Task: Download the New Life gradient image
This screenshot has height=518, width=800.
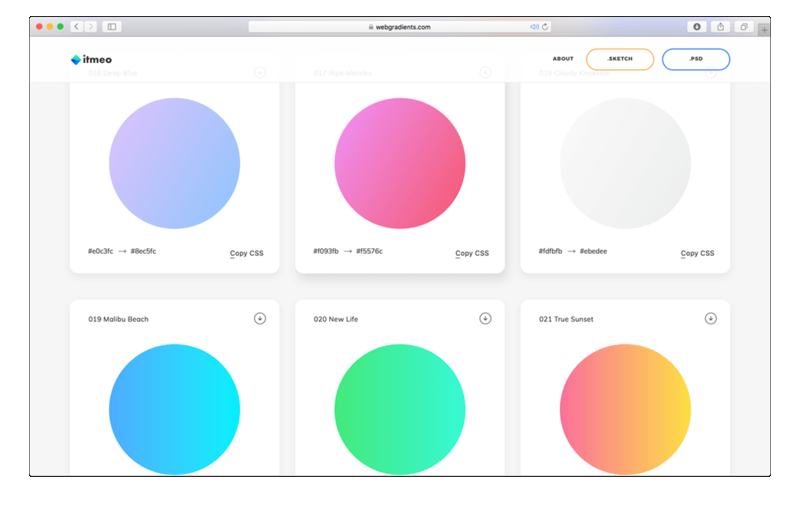Action: (x=485, y=319)
